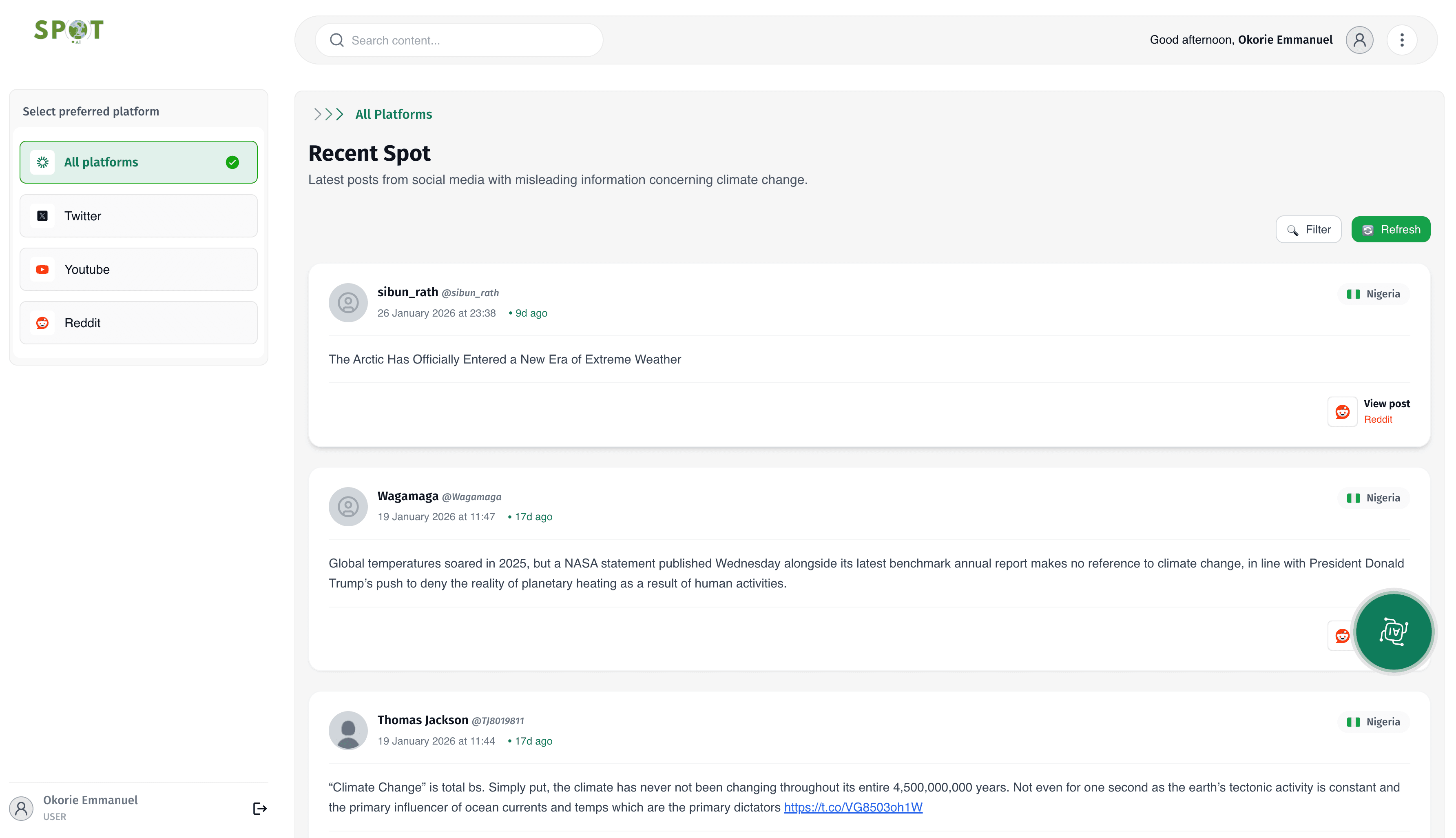This screenshot has height=838, width=1456.
Task: Click the Reddit icon beside View post
Action: click(1342, 412)
